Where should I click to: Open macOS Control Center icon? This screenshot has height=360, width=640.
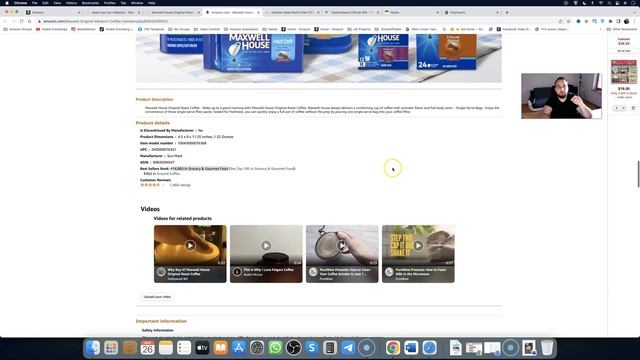click(619, 3)
